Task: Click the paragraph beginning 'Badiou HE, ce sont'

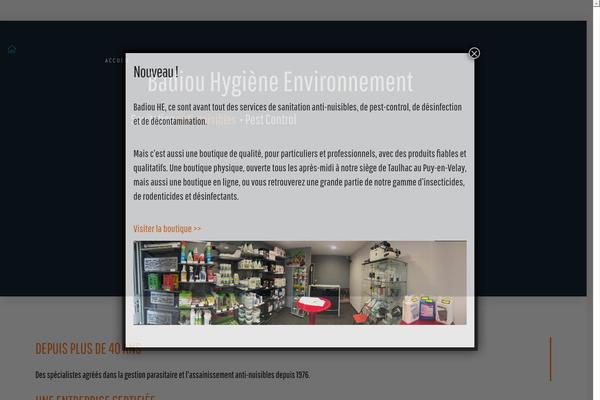Action: 298,114
